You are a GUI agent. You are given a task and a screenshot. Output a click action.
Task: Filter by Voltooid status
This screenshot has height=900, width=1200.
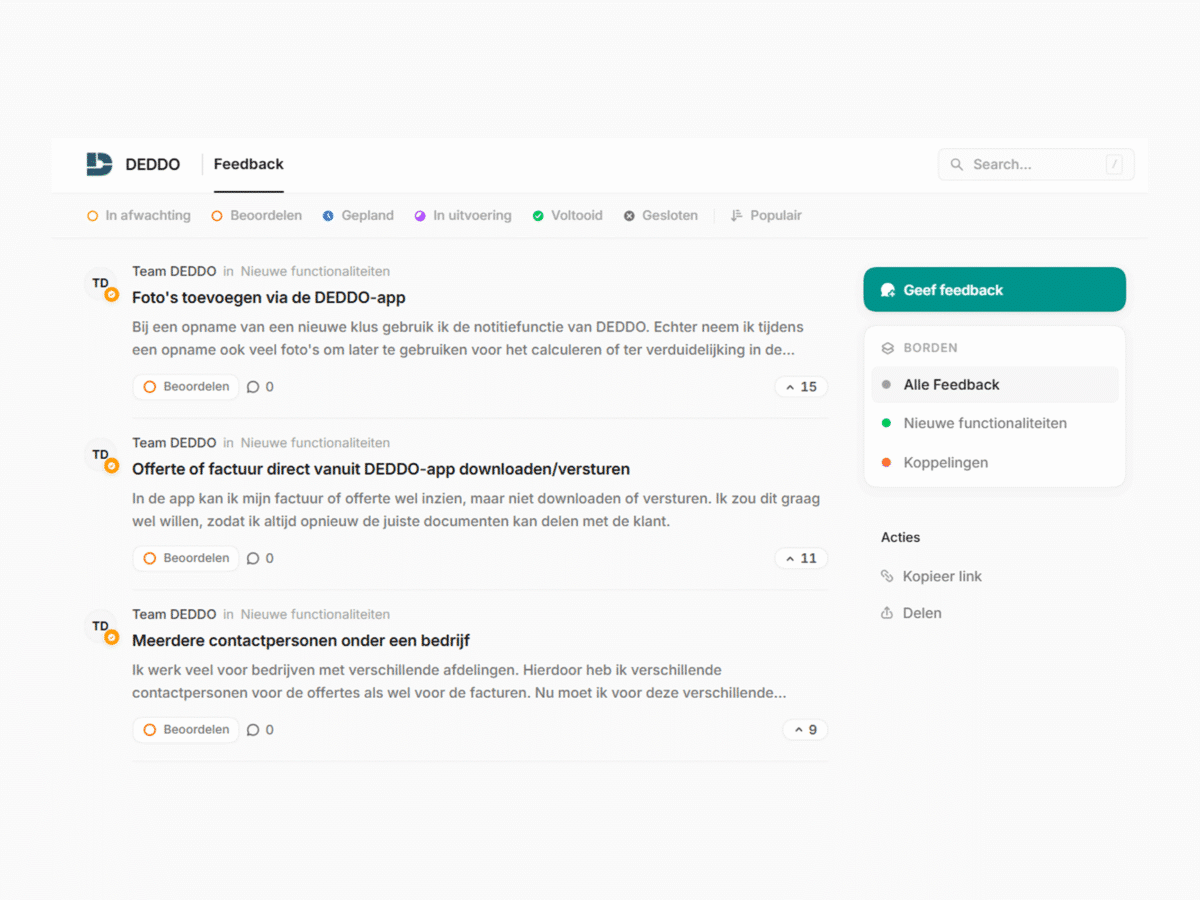(568, 215)
